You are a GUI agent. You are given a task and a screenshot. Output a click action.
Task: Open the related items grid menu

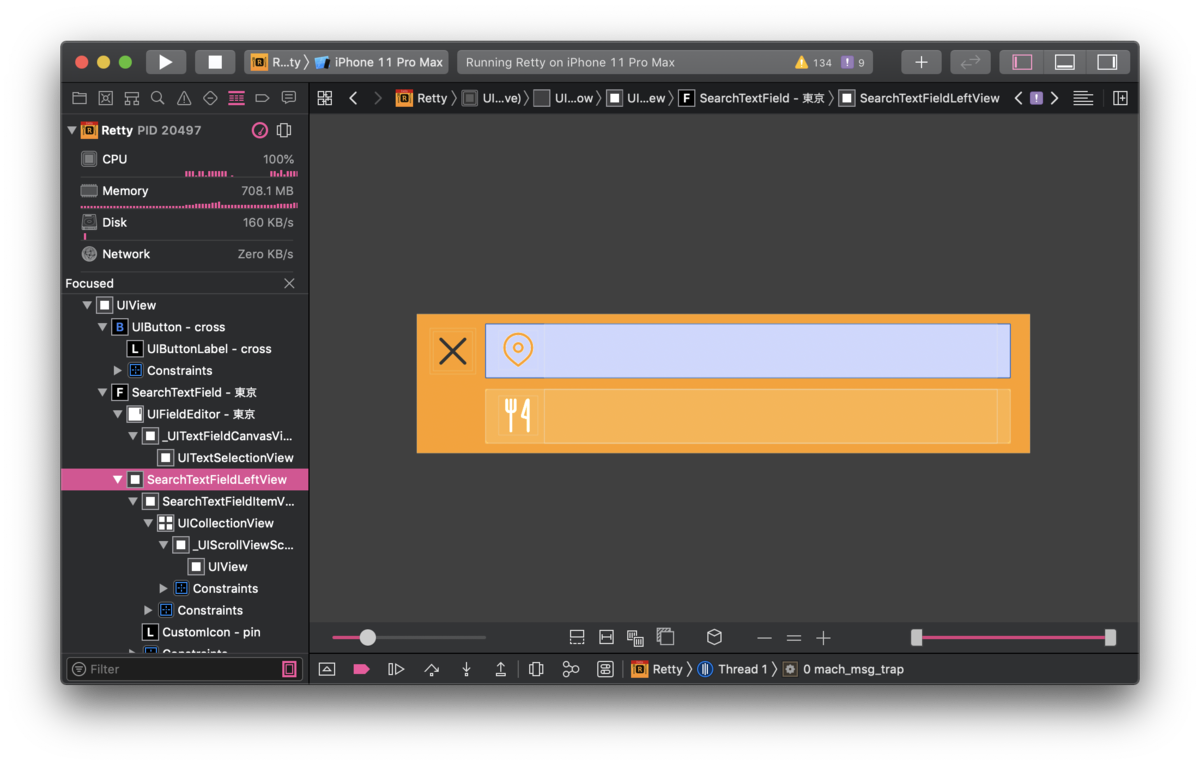[324, 98]
